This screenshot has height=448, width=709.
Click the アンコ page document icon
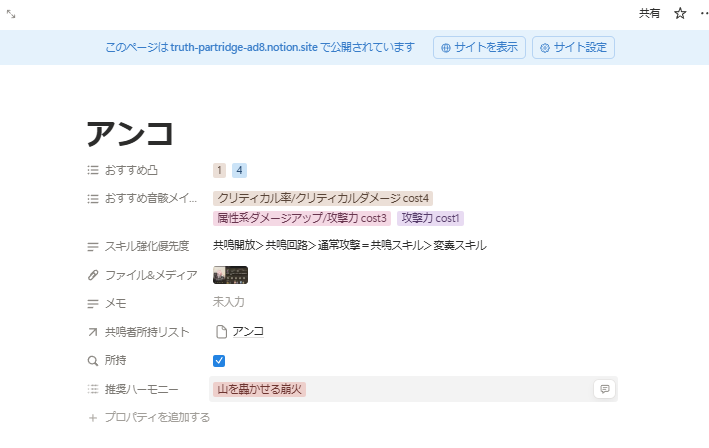tap(221, 332)
